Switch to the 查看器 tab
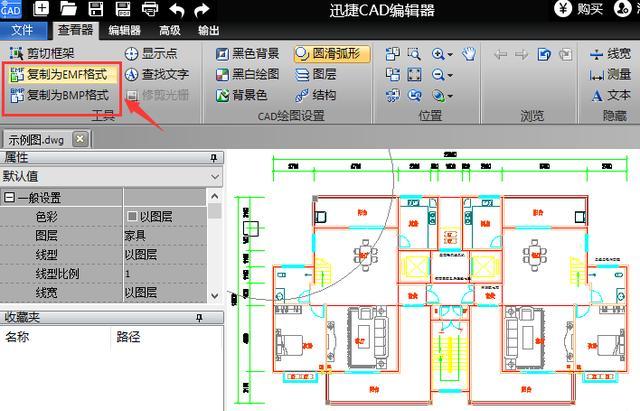 76,30
